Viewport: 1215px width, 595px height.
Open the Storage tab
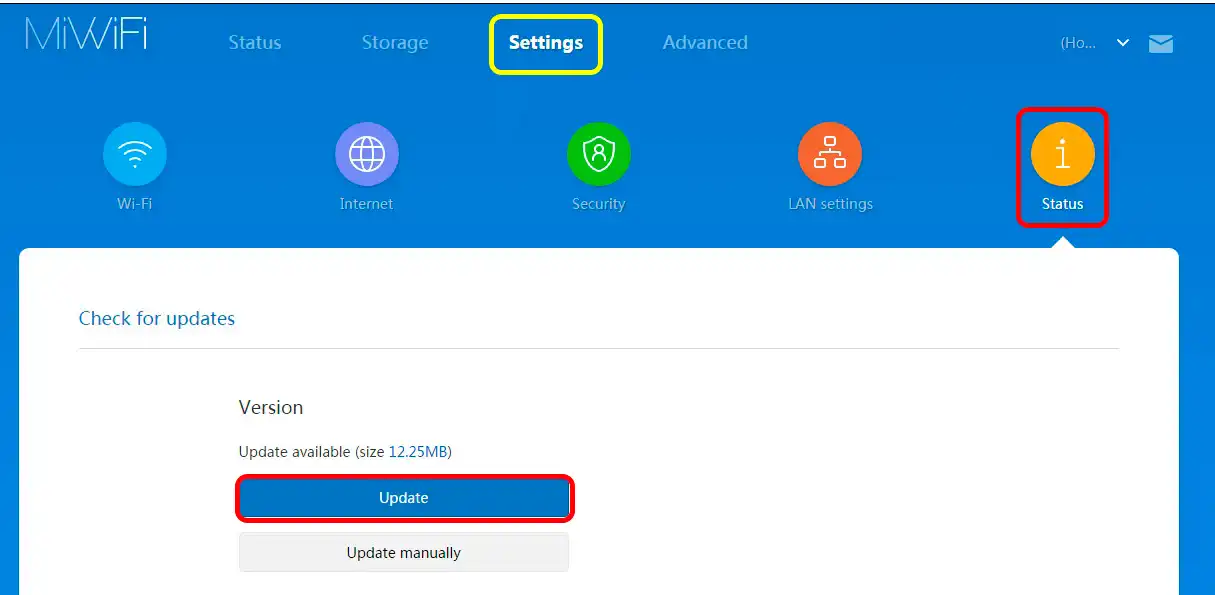coord(395,43)
